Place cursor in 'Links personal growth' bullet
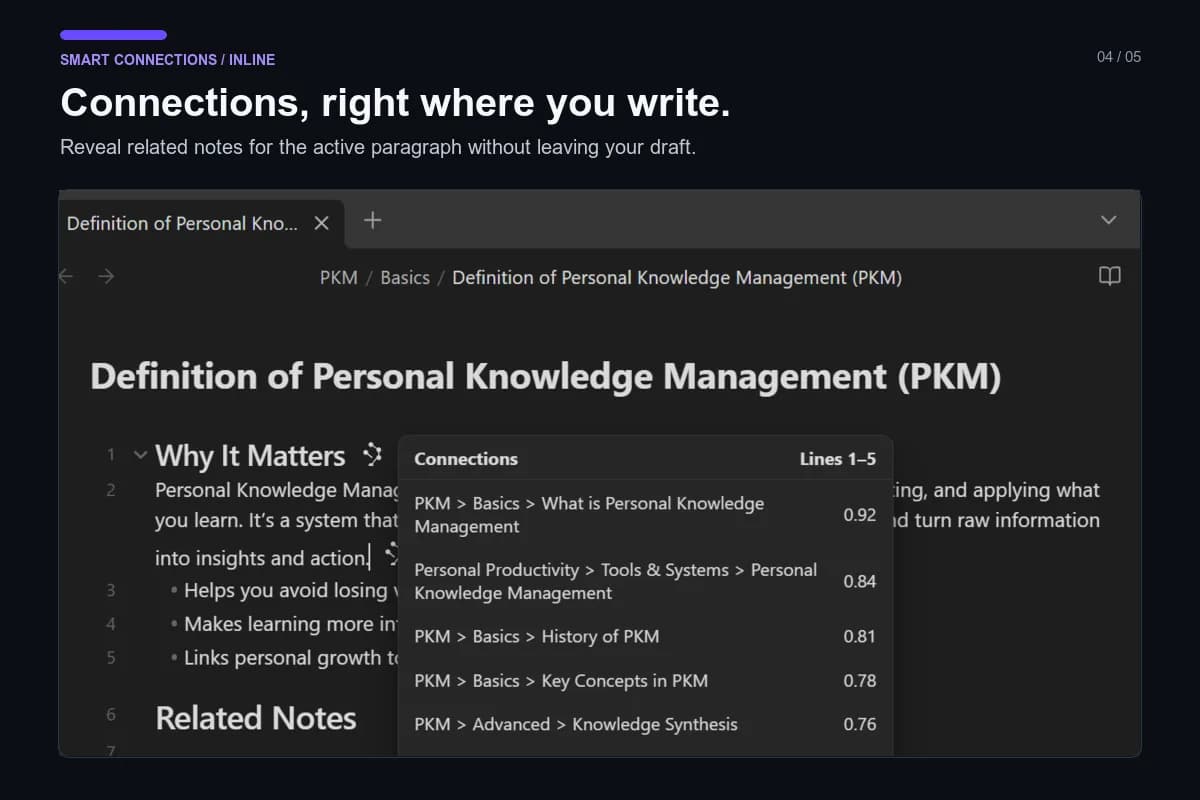 pos(290,658)
